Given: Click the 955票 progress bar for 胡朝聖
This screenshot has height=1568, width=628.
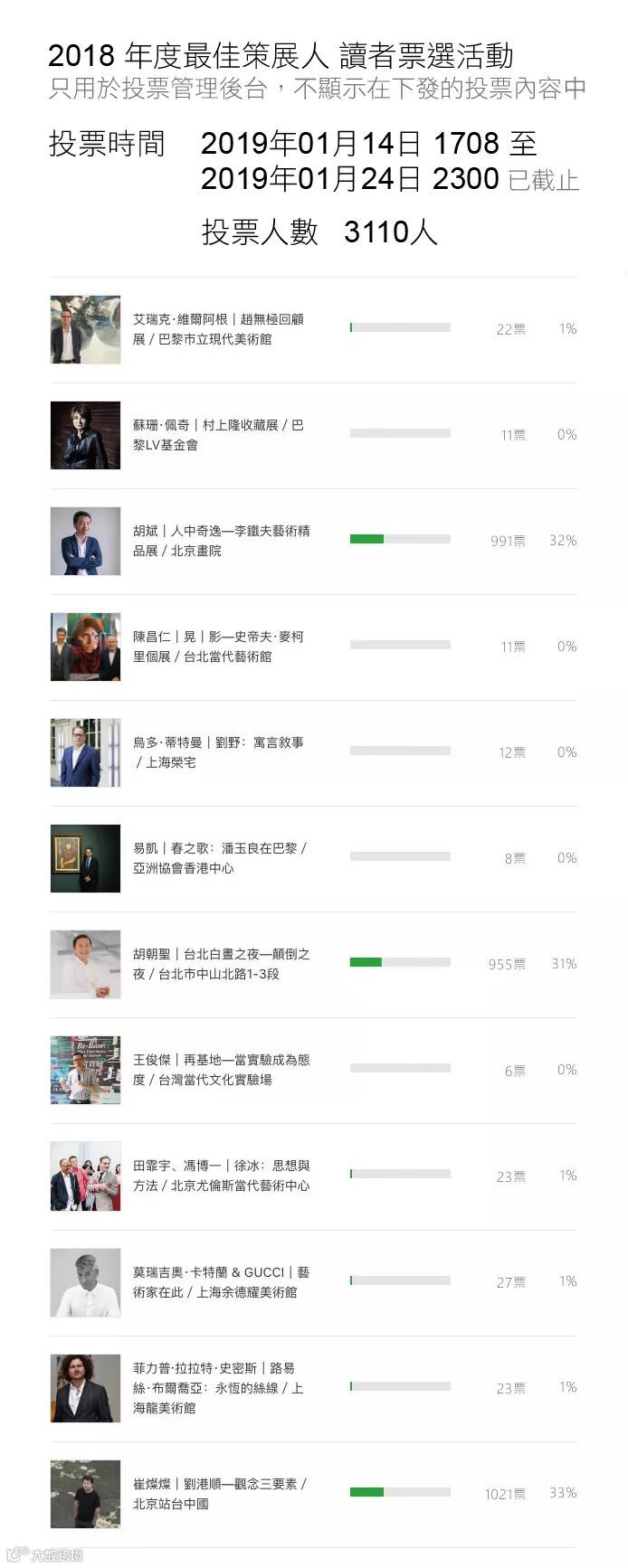Looking at the screenshot, I should (400, 962).
